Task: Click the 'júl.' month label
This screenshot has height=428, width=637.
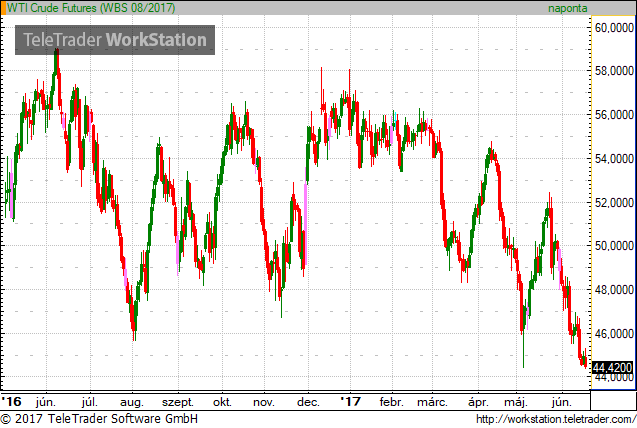Action: point(89,402)
